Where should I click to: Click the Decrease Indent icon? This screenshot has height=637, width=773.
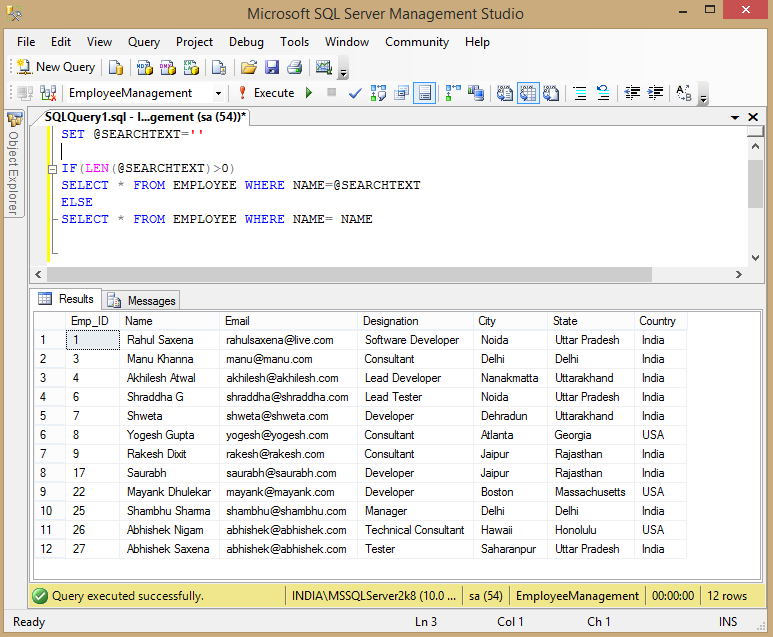[632, 93]
